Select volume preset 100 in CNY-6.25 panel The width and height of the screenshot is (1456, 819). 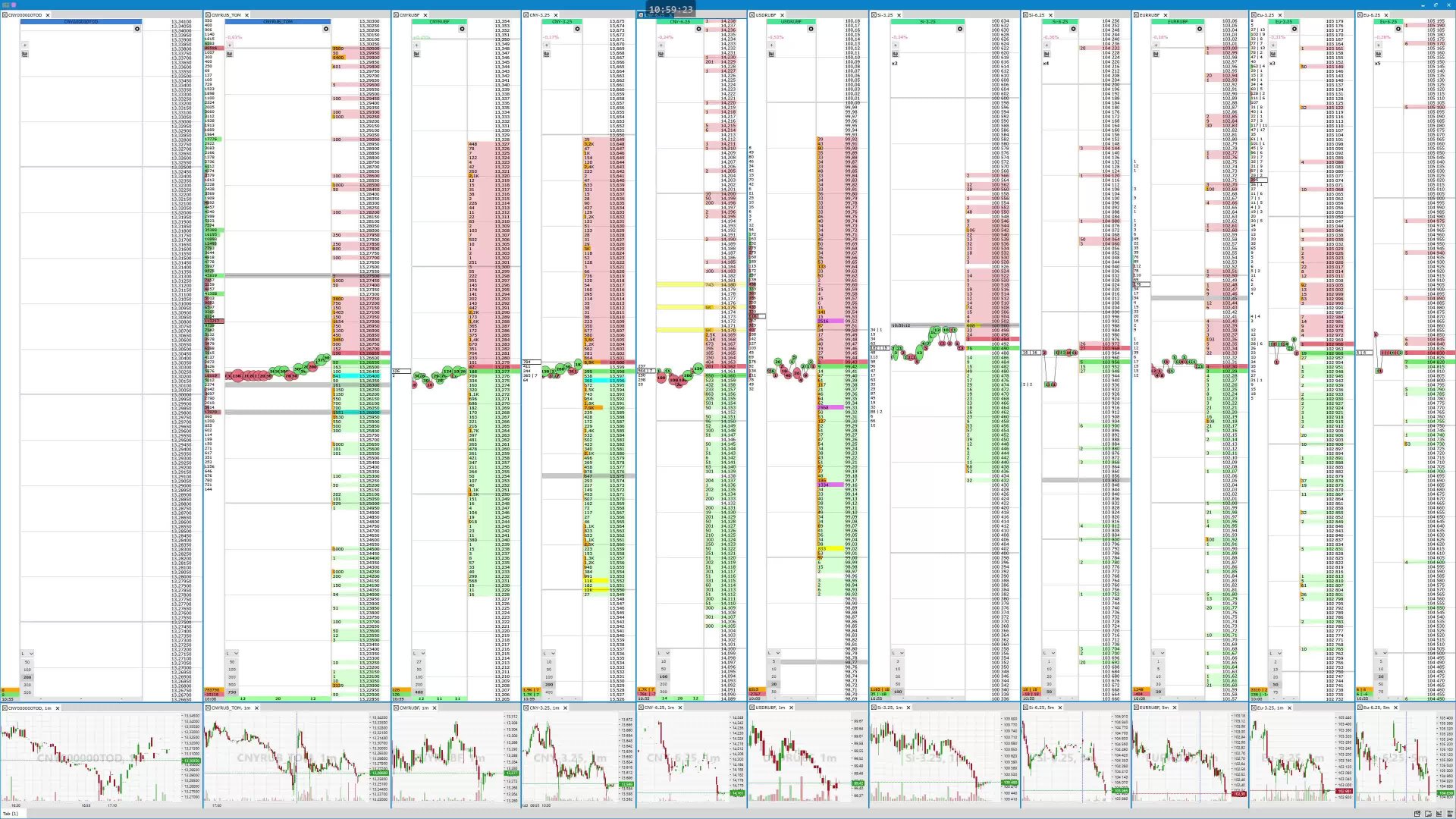664,676
